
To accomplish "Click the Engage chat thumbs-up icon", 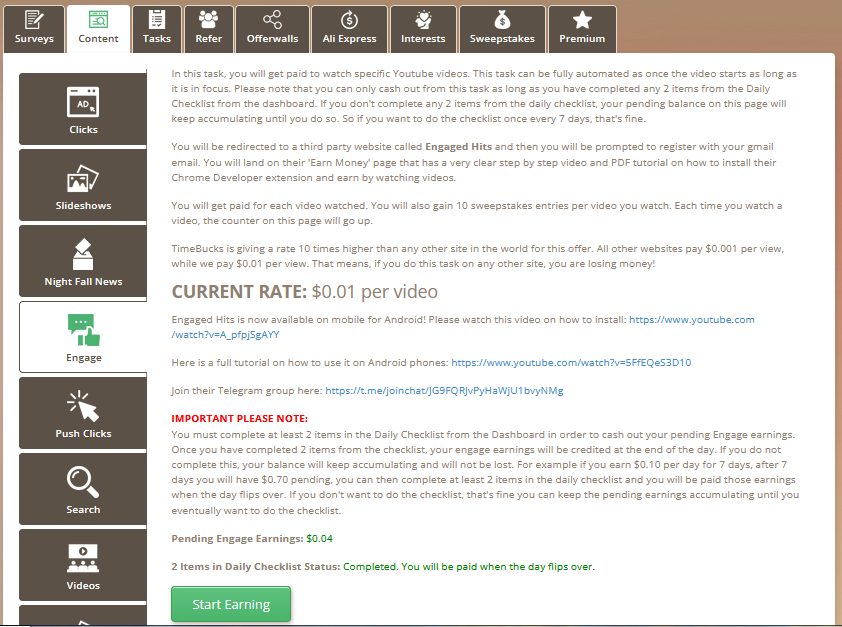I will click(x=83, y=329).
